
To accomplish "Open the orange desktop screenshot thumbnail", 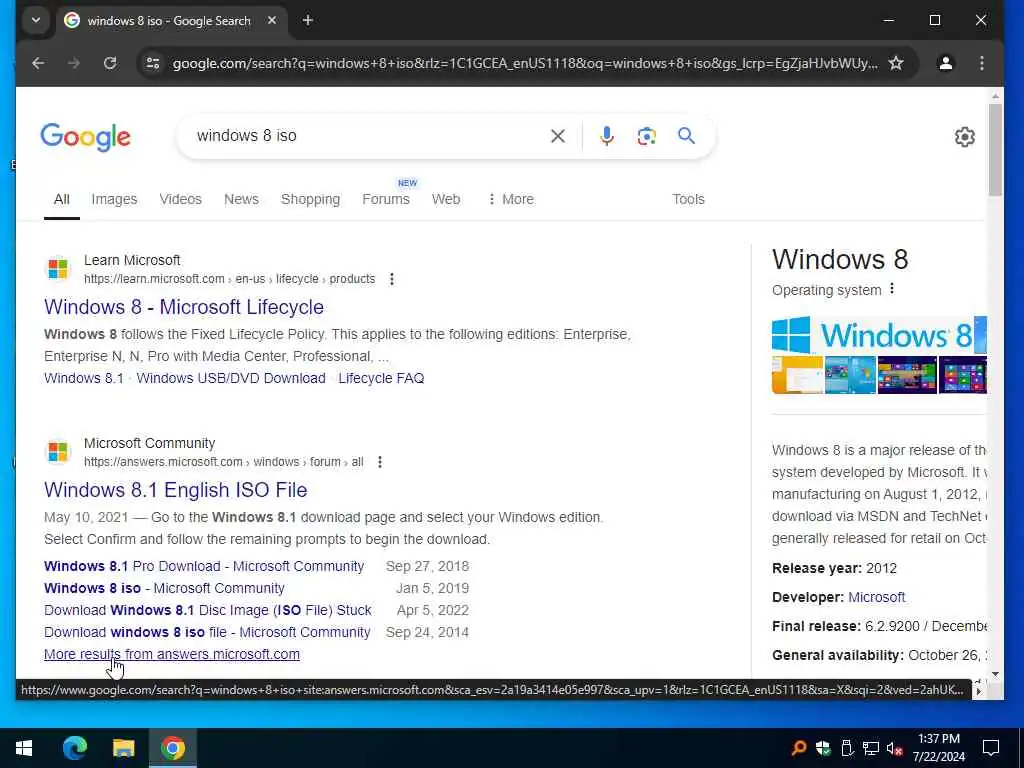I will coord(797,375).
